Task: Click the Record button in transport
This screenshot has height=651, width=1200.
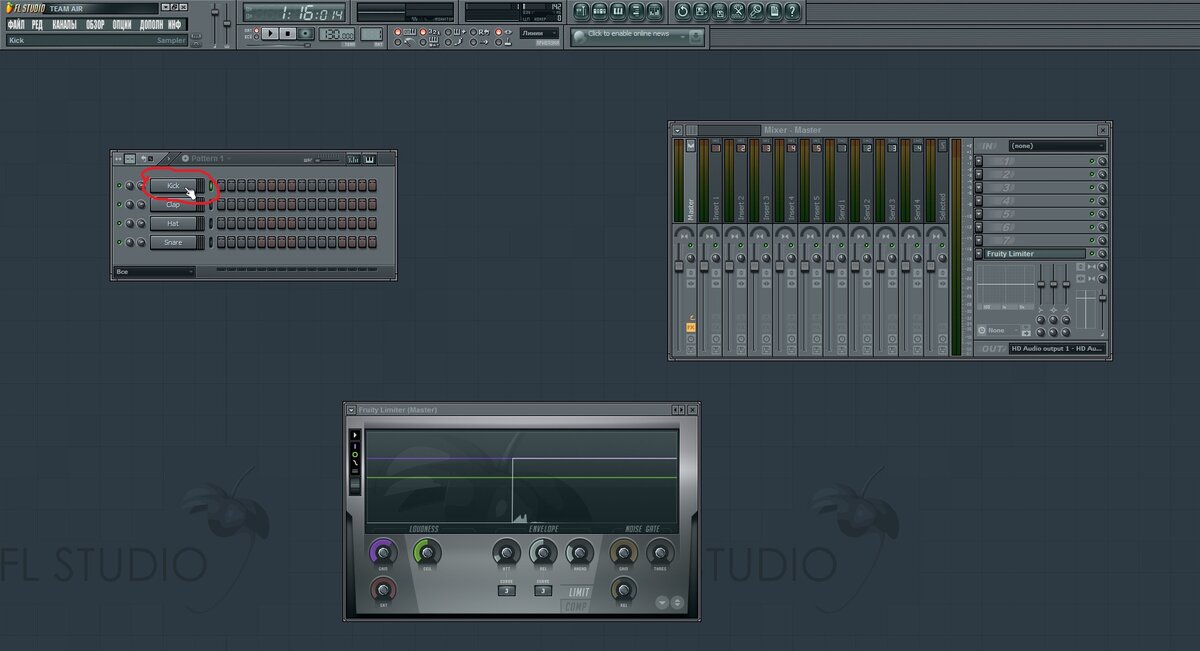Action: [306, 33]
